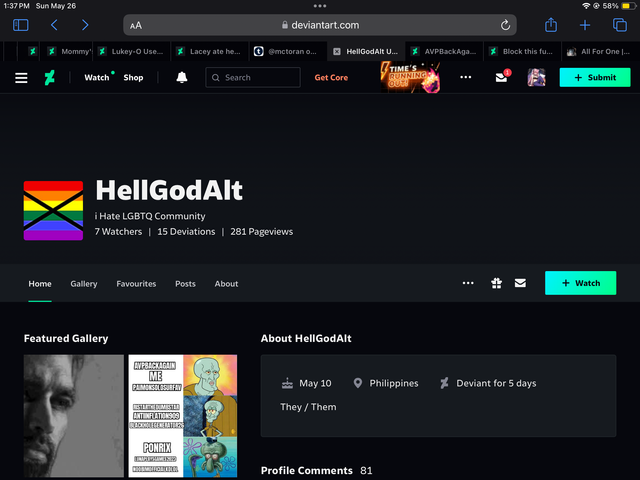
Task: Open your user avatar menu
Action: coord(536,77)
